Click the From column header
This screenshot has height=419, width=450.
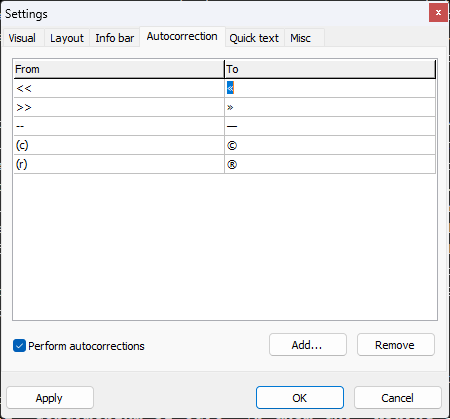(x=119, y=69)
